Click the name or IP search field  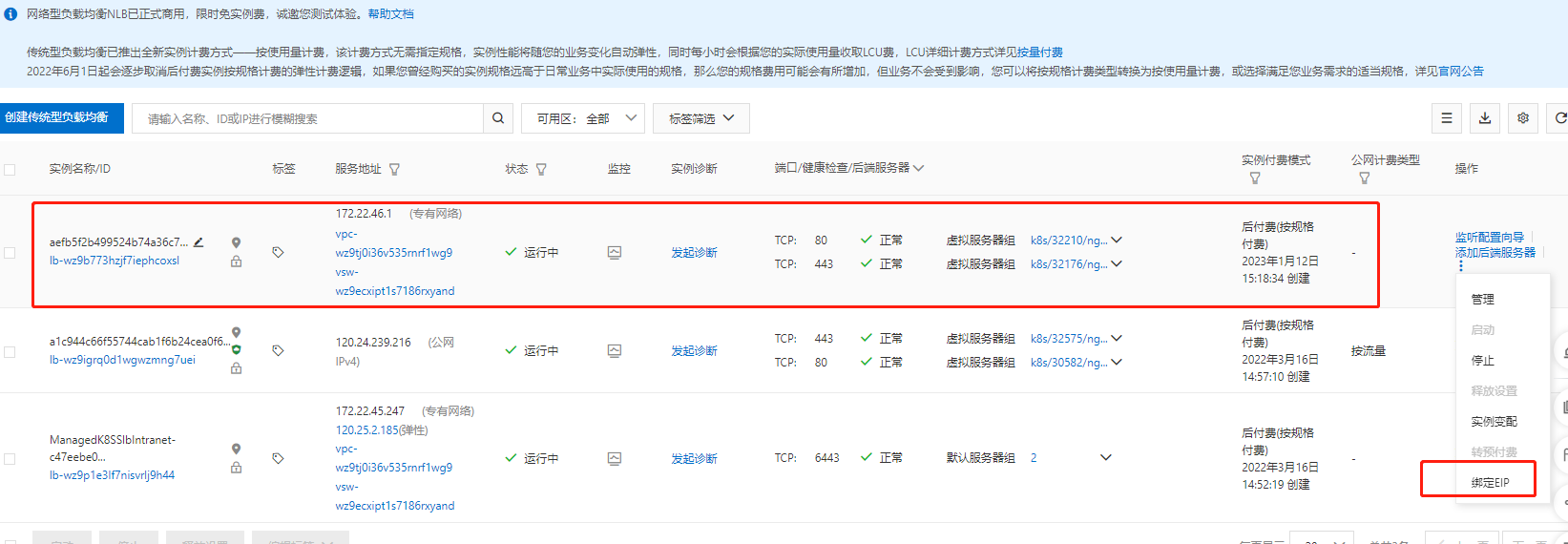[307, 118]
